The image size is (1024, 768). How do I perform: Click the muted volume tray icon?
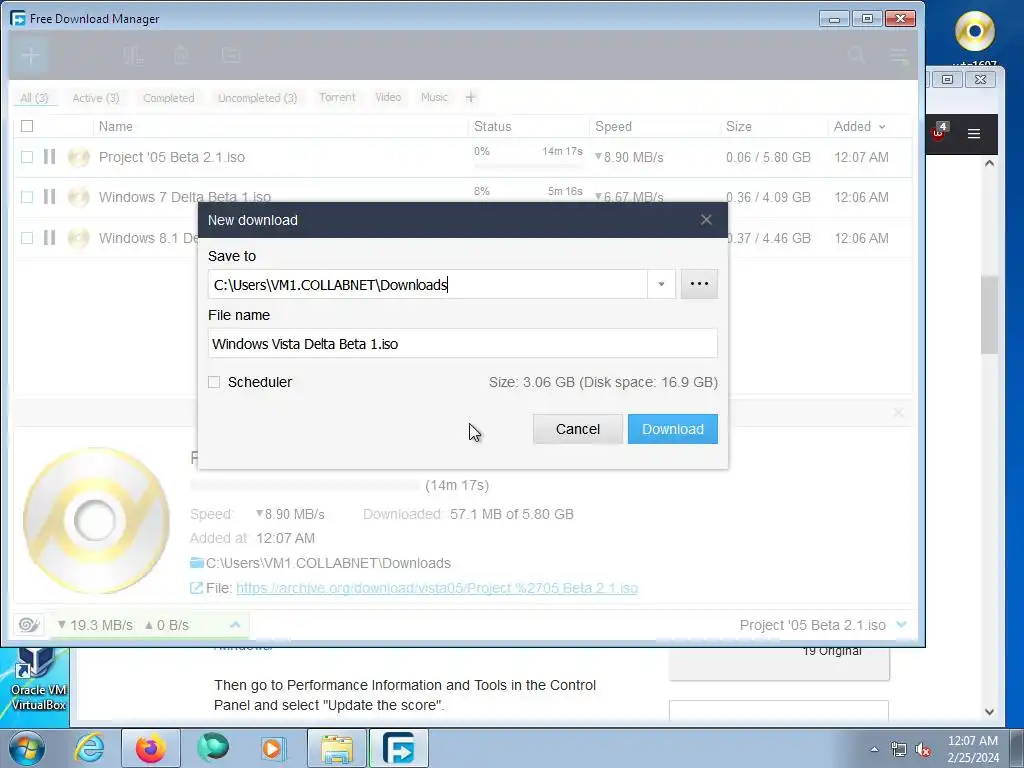923,750
